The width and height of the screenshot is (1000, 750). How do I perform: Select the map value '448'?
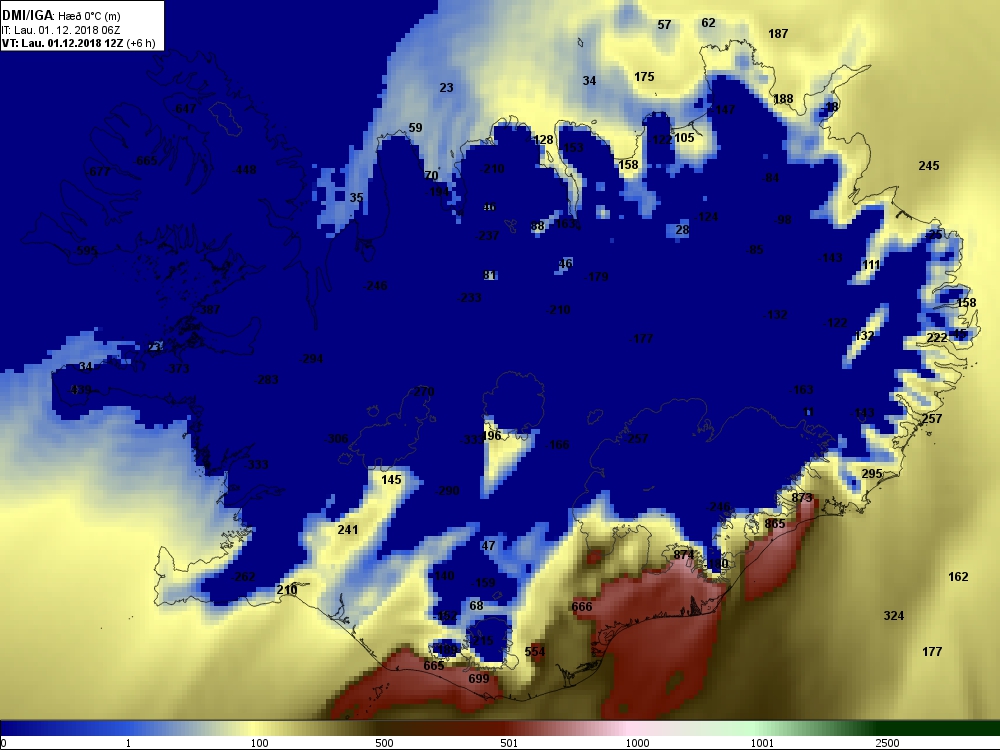246,170
